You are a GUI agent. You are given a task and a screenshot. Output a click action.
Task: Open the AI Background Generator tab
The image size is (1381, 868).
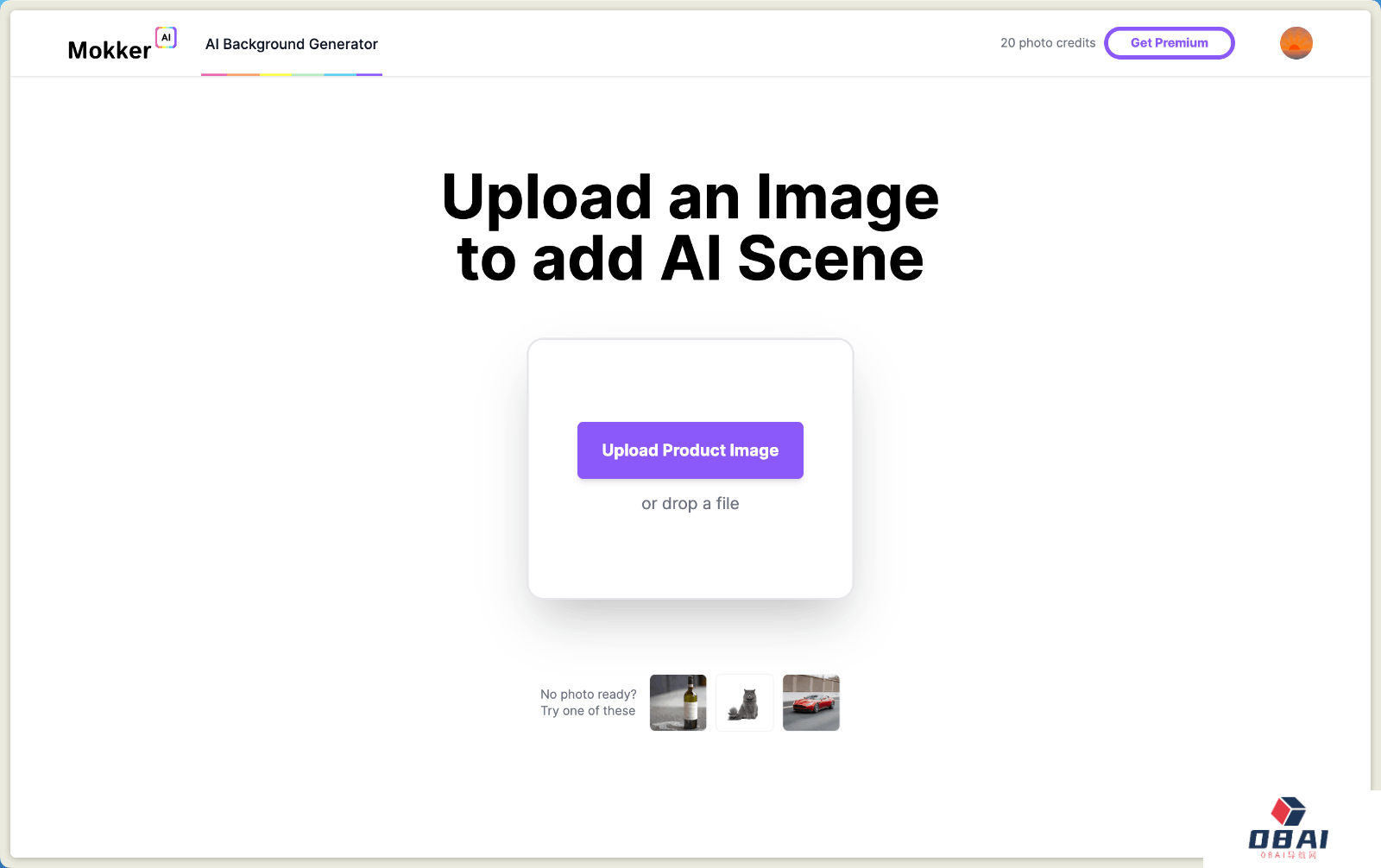point(291,44)
